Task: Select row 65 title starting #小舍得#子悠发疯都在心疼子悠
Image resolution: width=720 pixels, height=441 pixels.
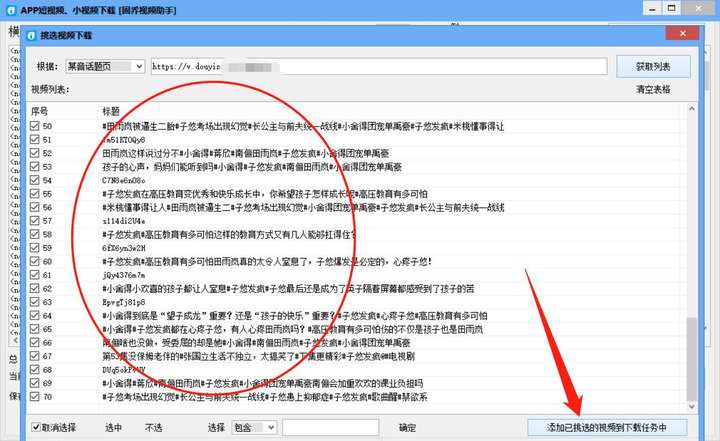Action: pyautogui.click(x=292, y=329)
